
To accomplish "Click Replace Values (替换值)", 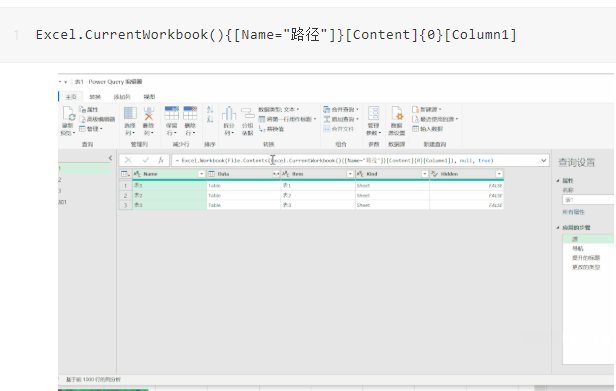I will (271, 129).
